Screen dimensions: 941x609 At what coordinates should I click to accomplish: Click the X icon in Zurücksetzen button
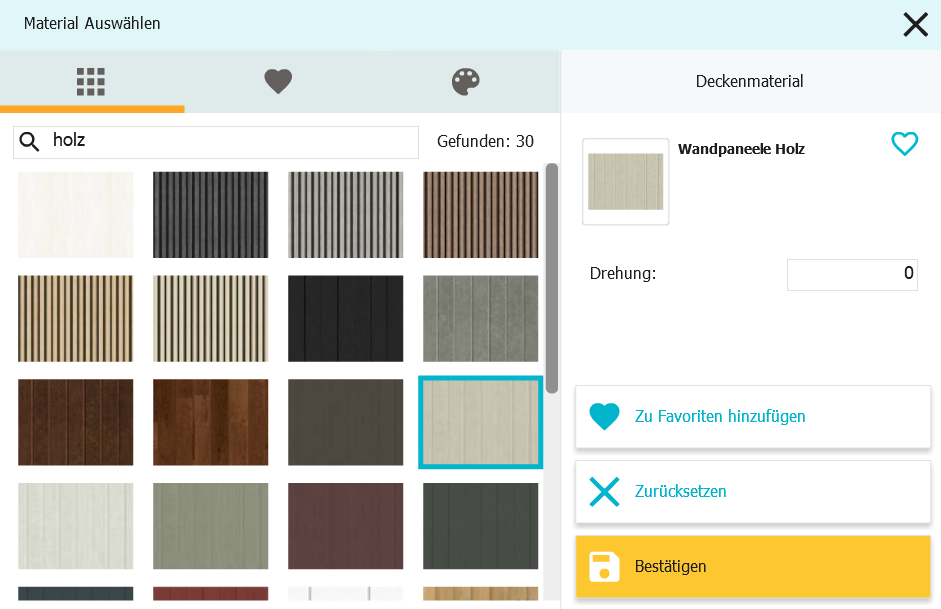(604, 491)
